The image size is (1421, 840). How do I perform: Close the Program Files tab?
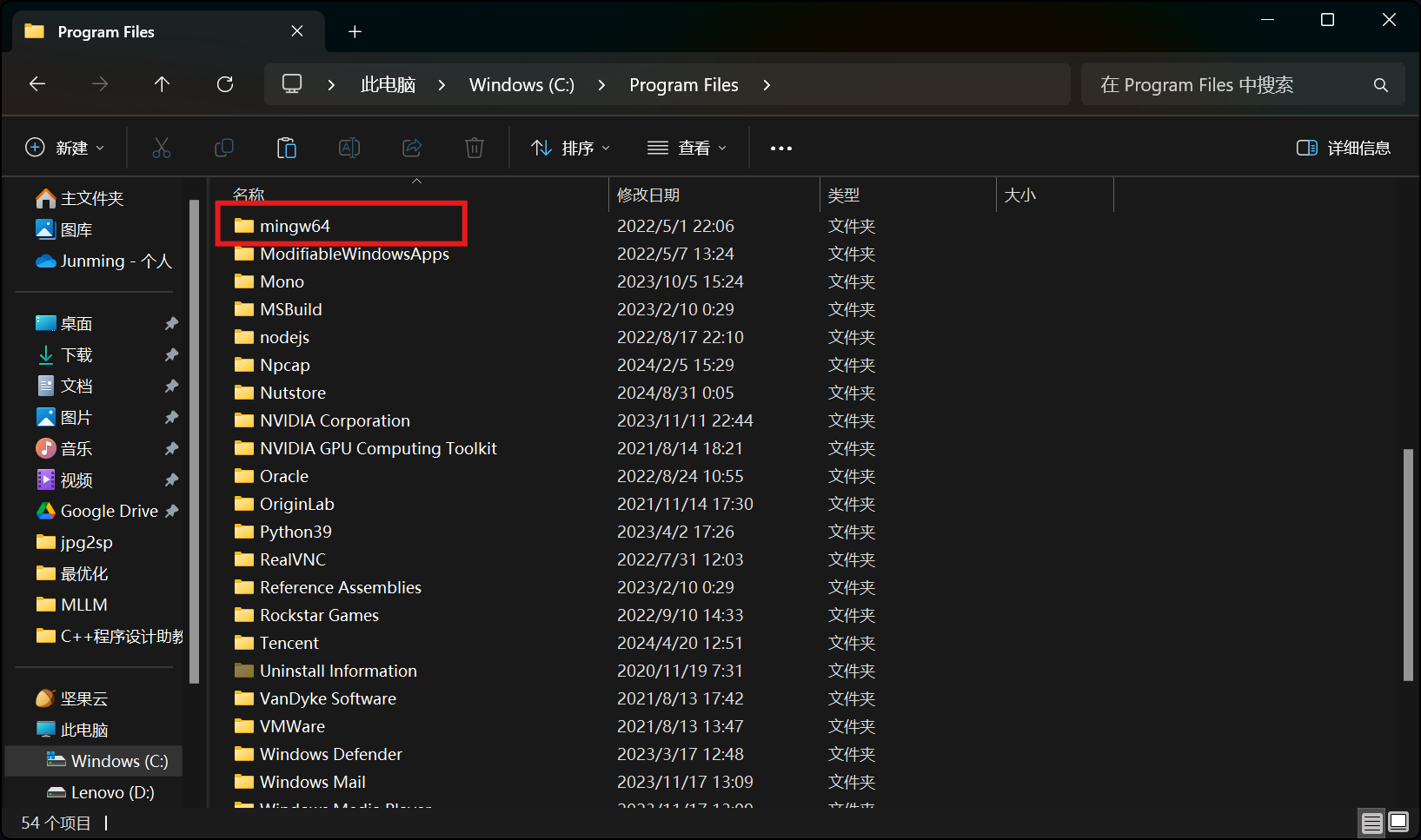[297, 31]
